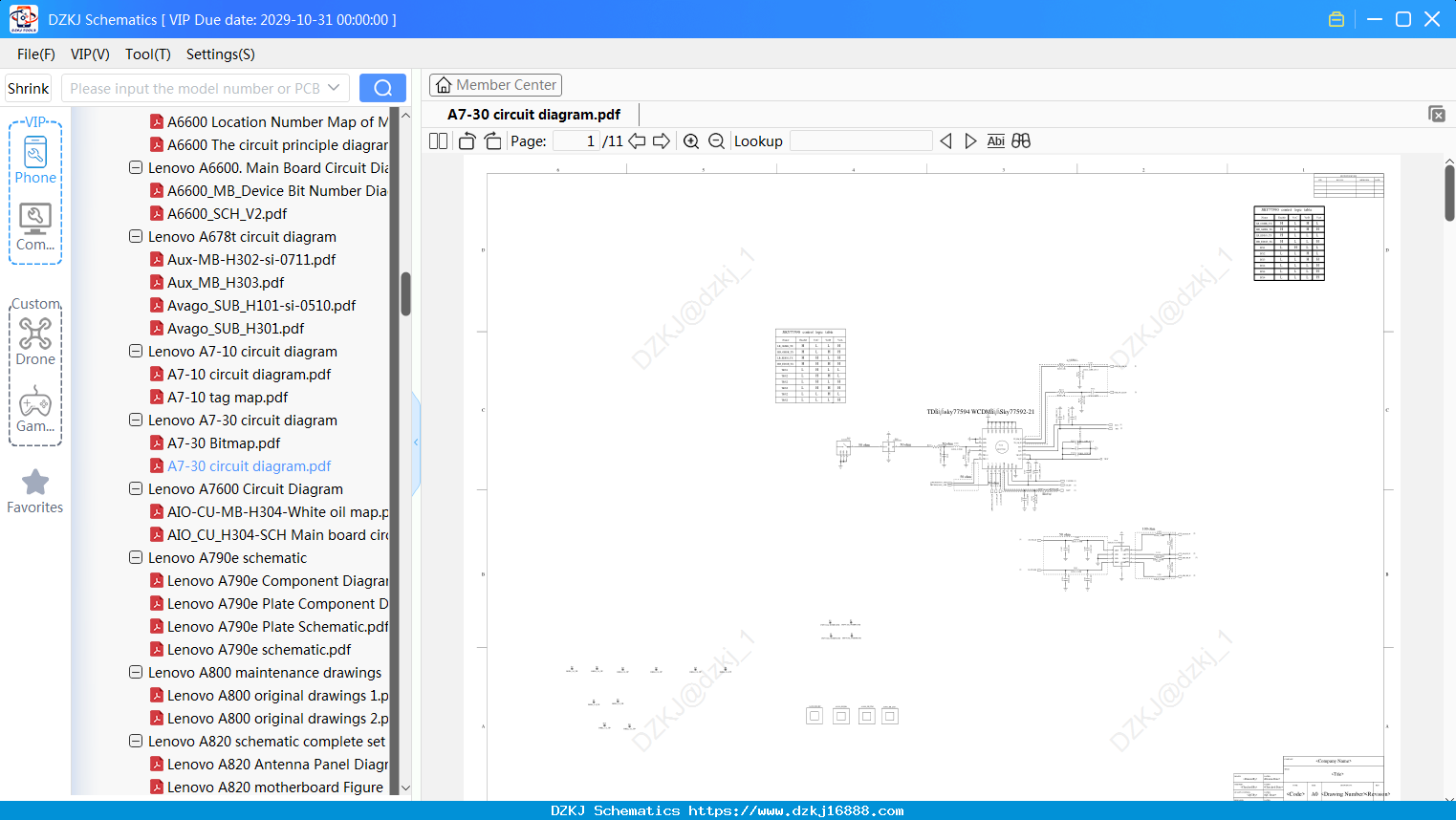Click the PDF viewer vertical scrollbar thumb
Screen dimensions: 1456x820
click(x=1449, y=193)
